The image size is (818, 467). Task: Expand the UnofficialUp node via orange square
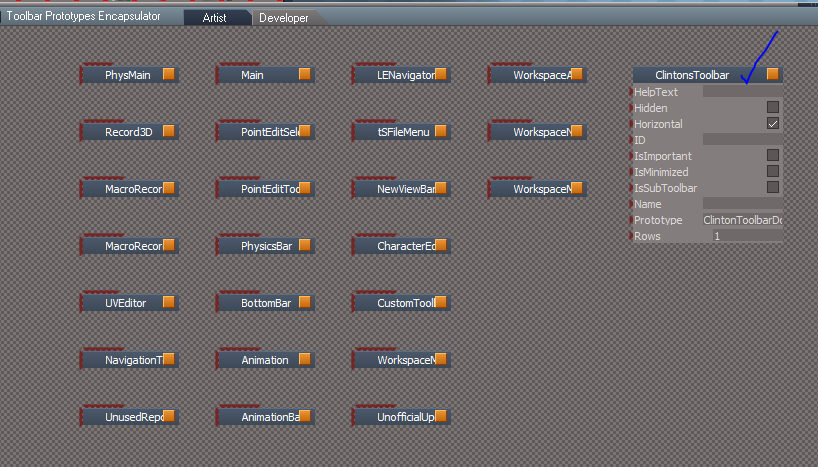click(441, 416)
